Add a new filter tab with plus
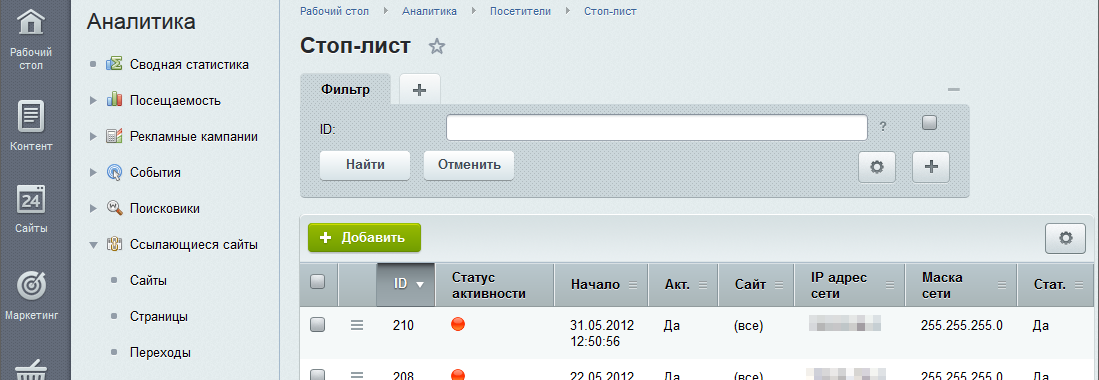 (419, 90)
